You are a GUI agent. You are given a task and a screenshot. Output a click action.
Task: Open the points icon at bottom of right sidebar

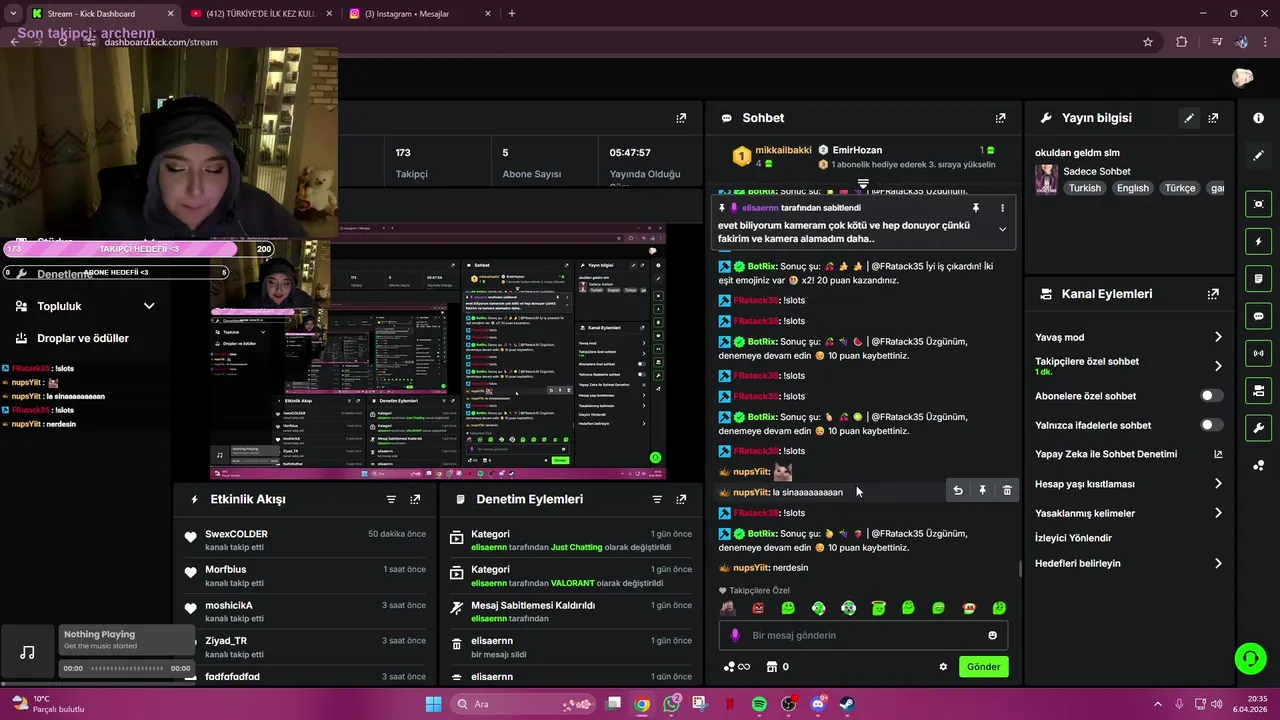point(1258,465)
